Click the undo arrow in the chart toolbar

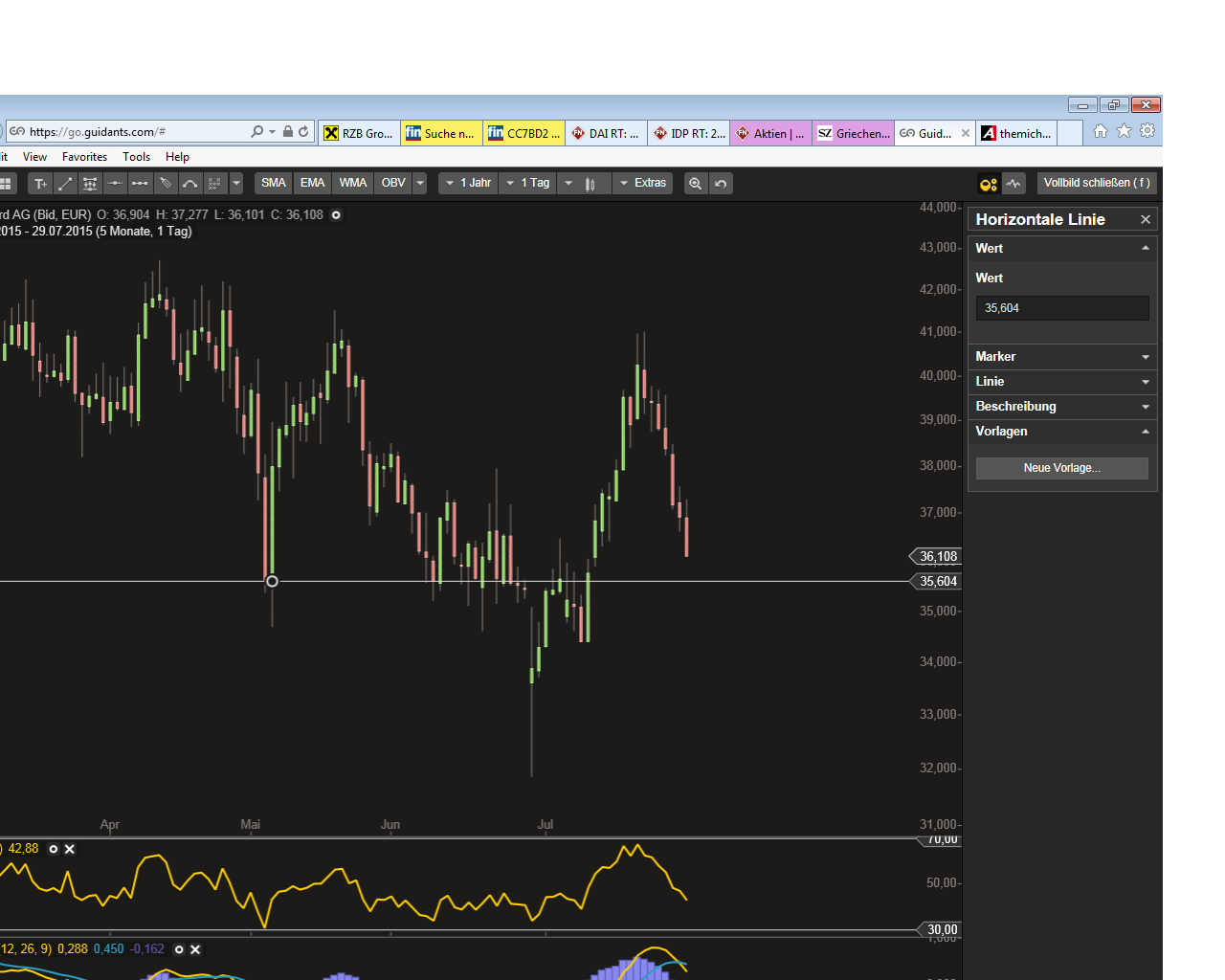pyautogui.click(x=719, y=183)
